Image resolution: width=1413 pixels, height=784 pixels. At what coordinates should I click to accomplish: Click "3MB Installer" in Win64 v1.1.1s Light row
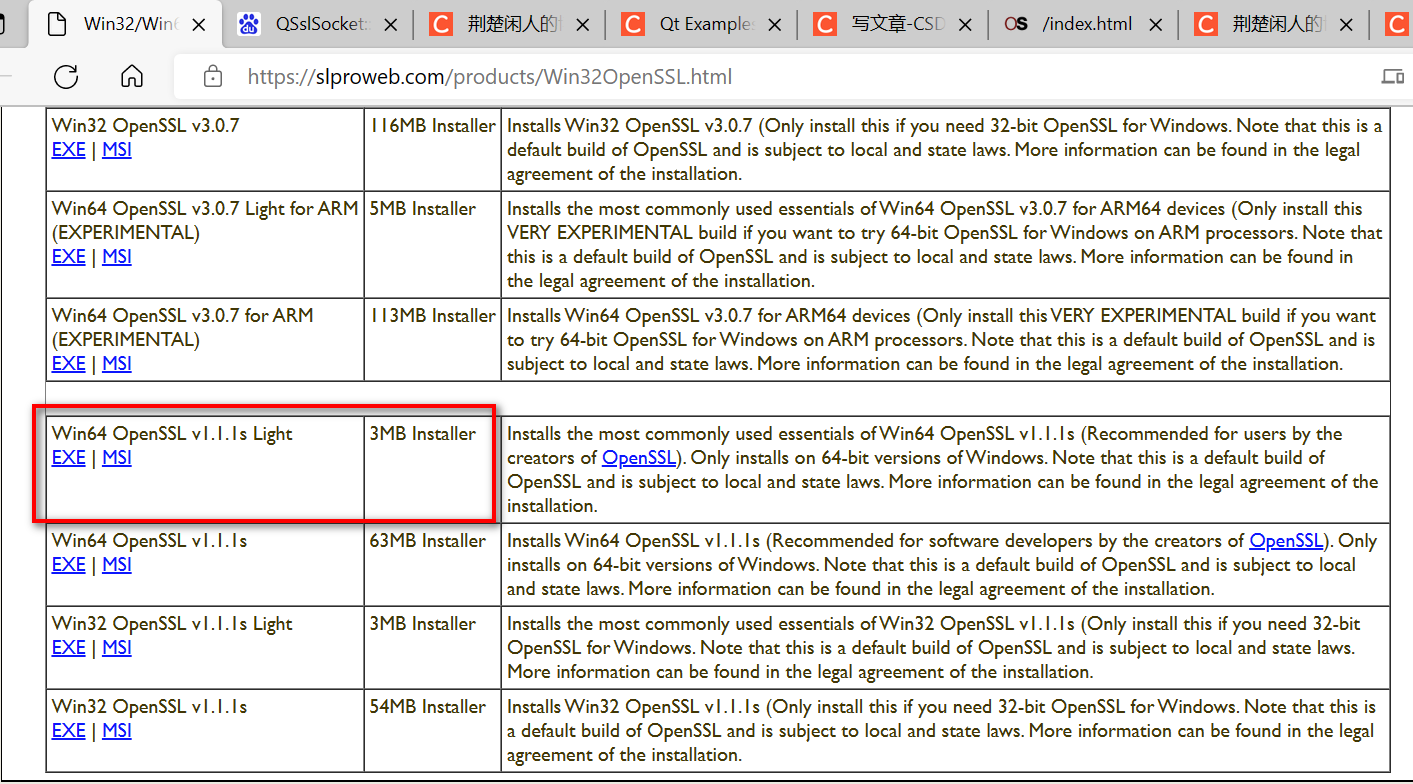[422, 434]
